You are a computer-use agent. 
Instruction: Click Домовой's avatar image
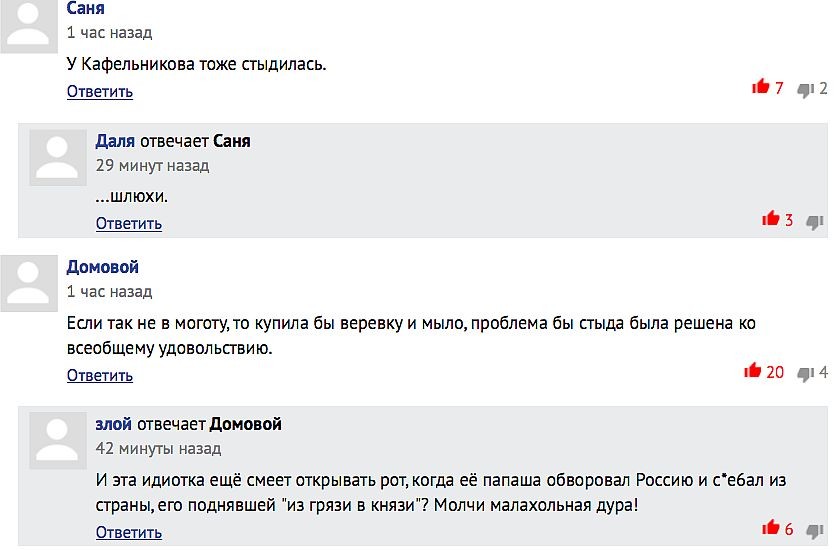pyautogui.click(x=29, y=283)
